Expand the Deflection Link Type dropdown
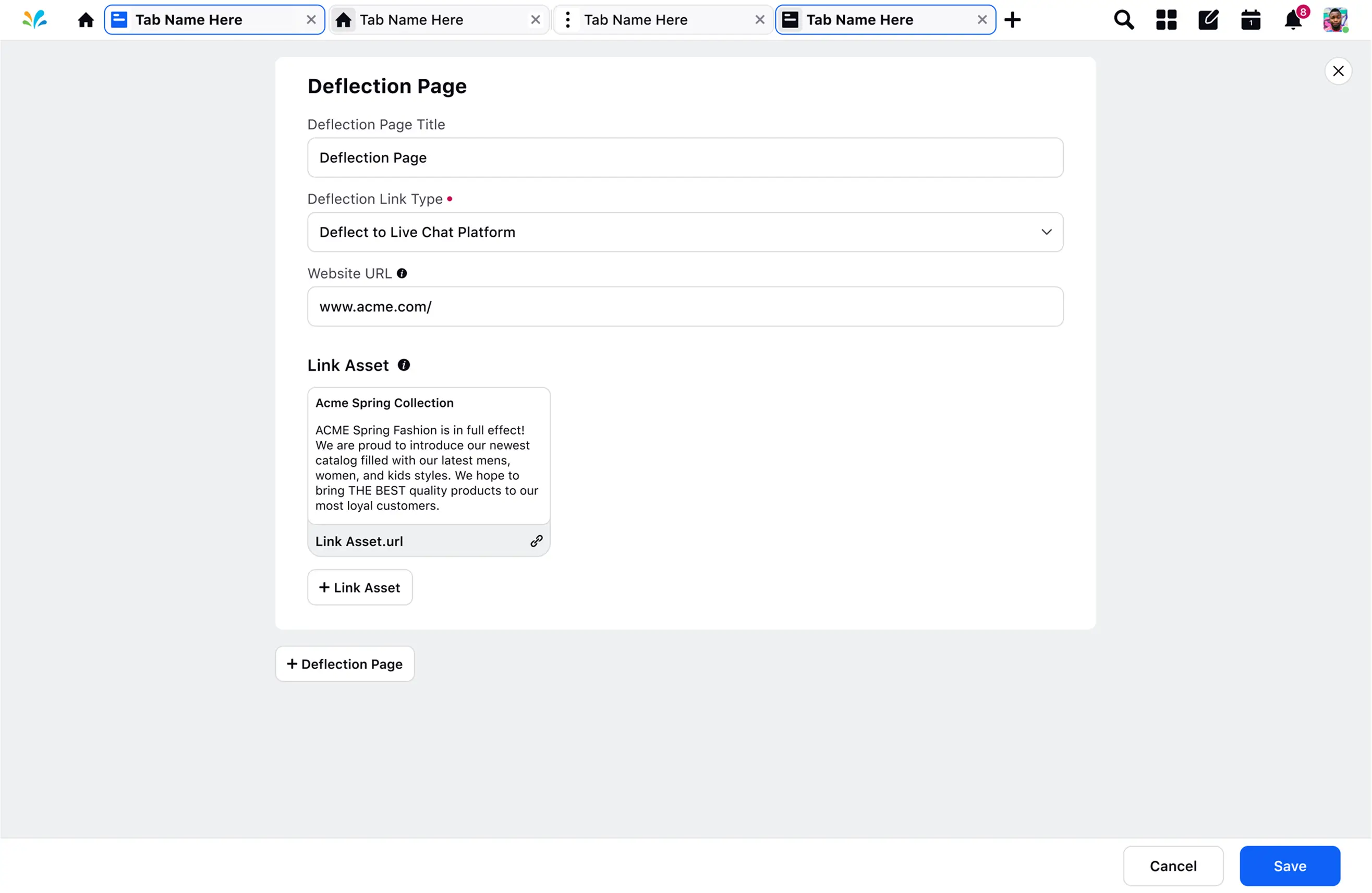 685,232
